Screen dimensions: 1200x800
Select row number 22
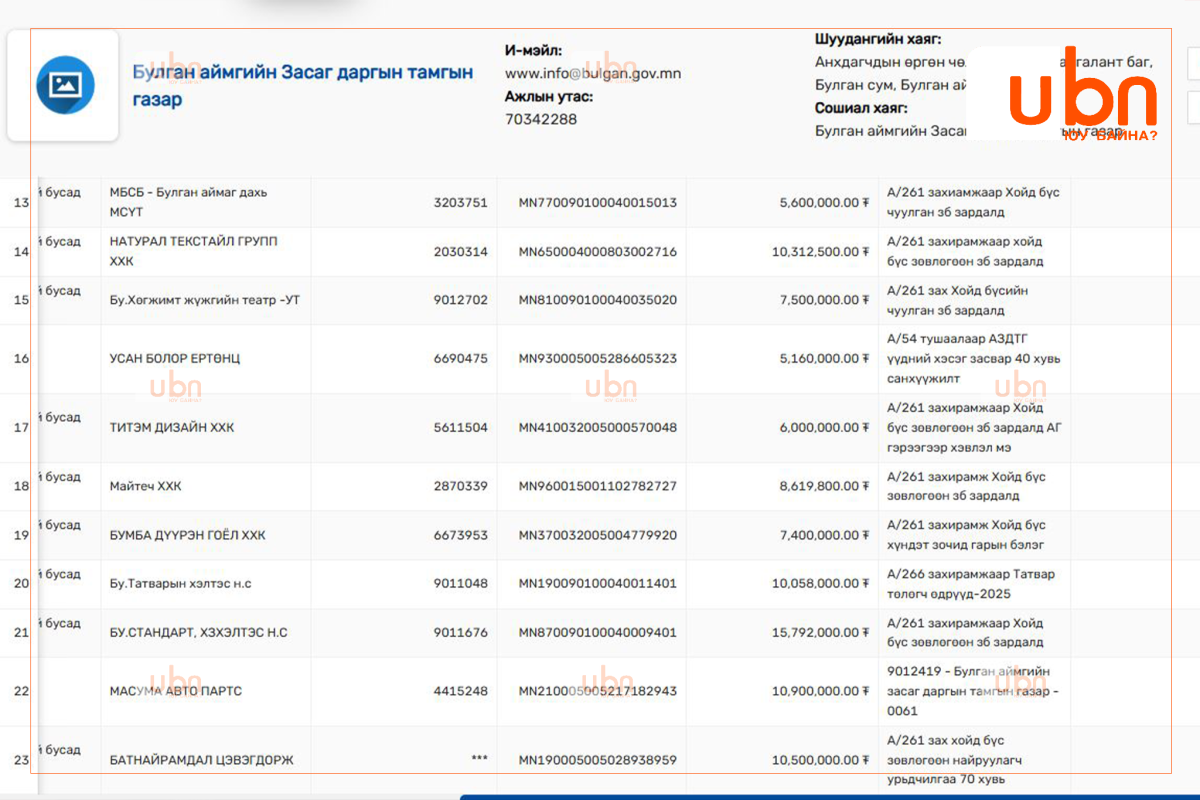pyautogui.click(x=21, y=691)
